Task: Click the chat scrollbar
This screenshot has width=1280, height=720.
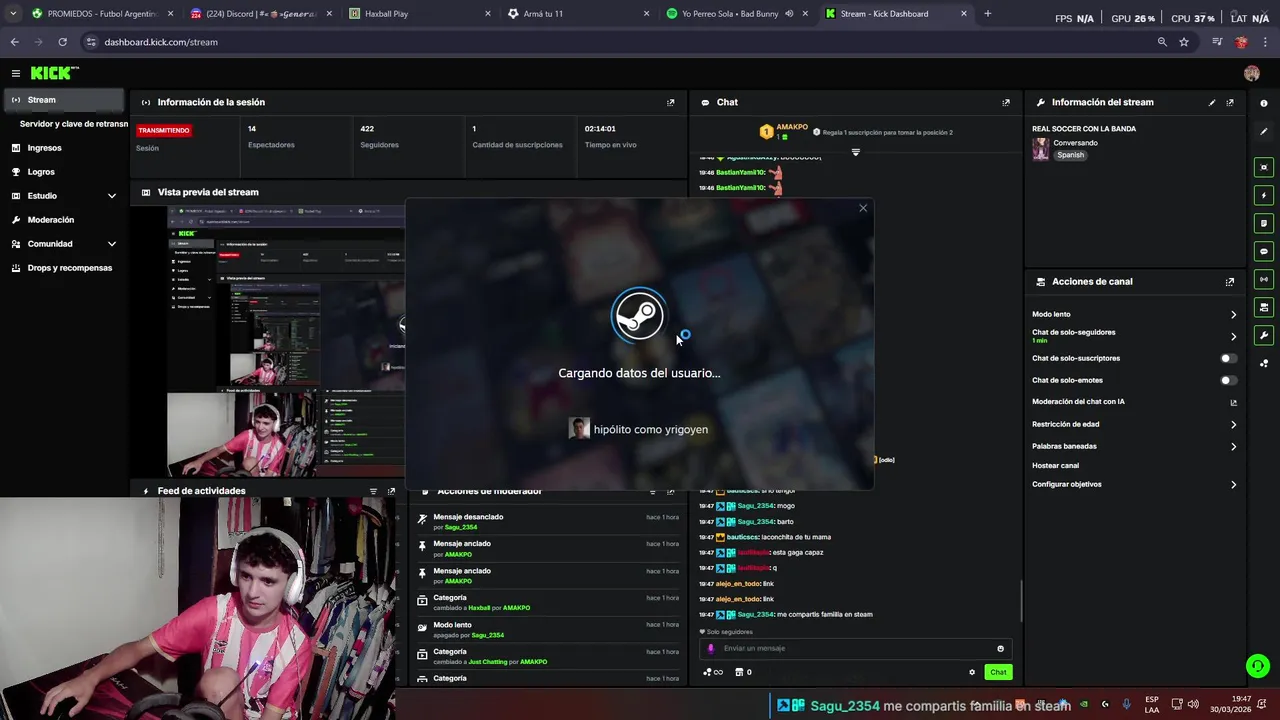Action: coord(1021,600)
